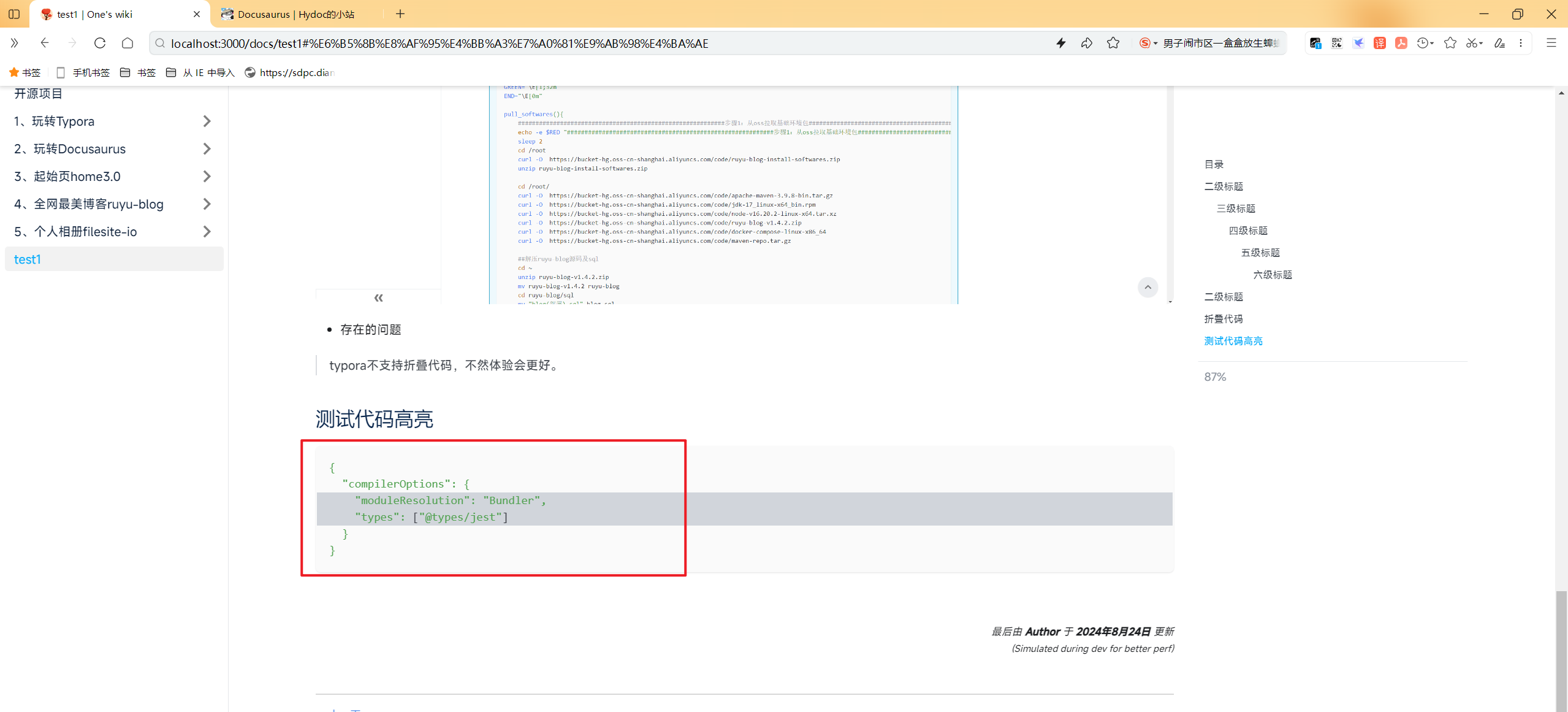Reload the current page

pyautogui.click(x=100, y=43)
